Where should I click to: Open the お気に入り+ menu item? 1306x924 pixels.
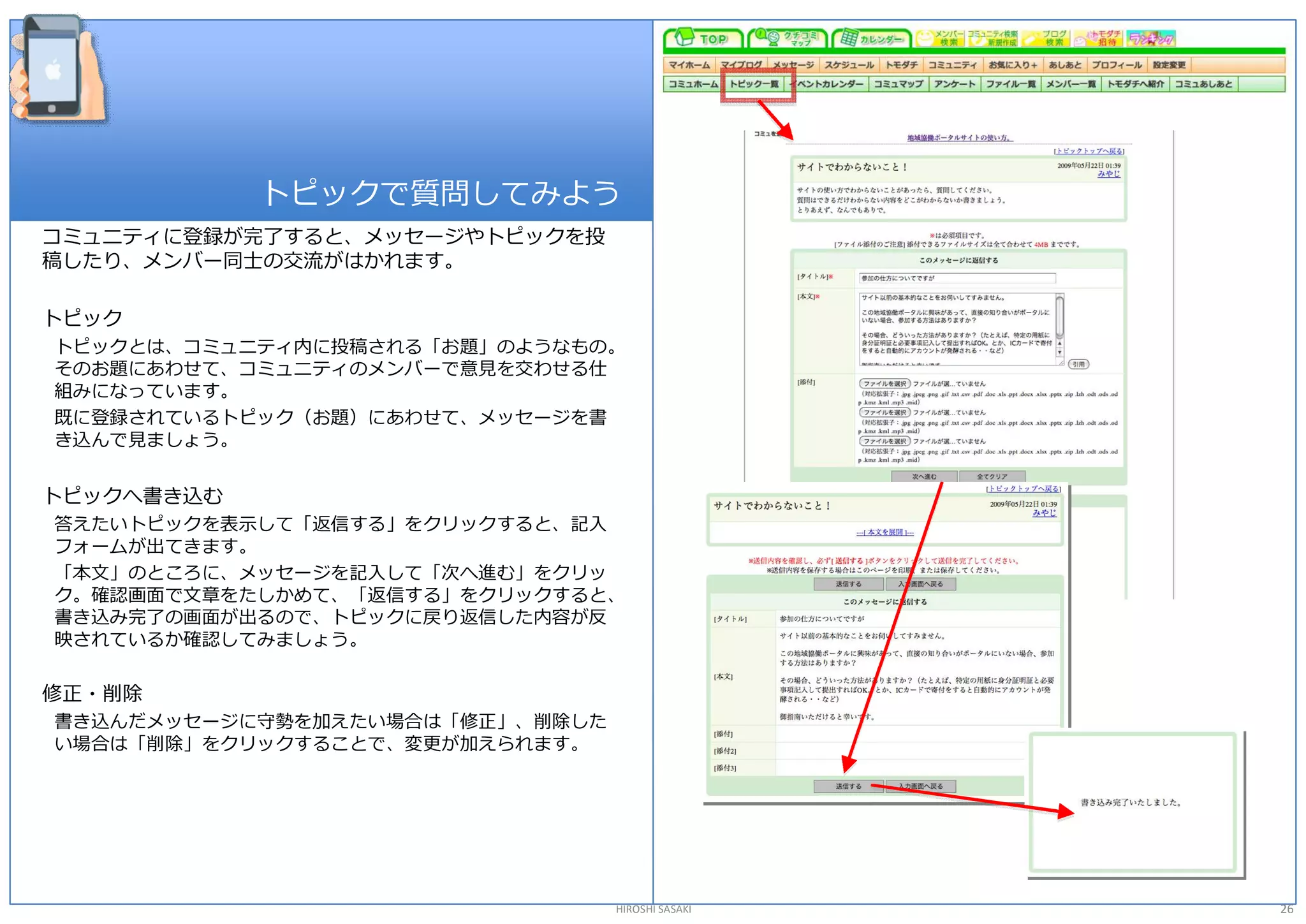(1013, 65)
